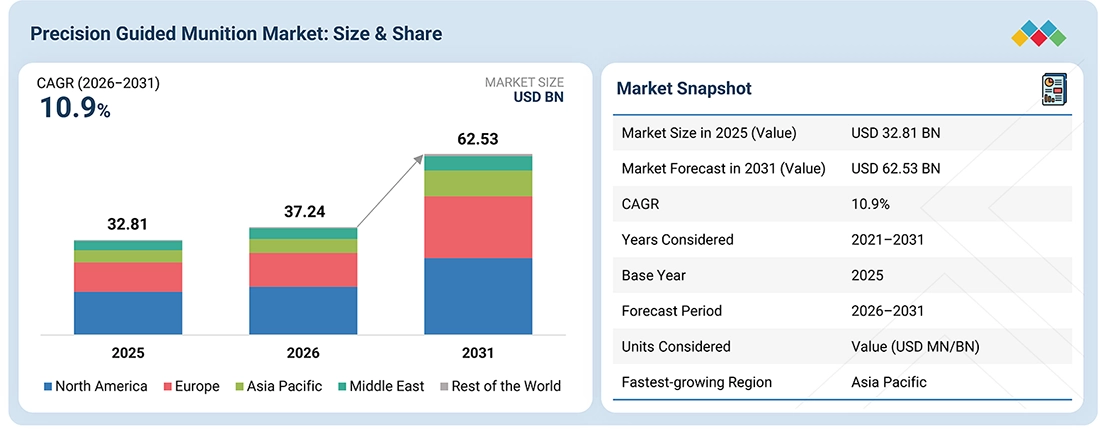The image size is (1100, 429).
Task: Click the USD 32.81 BN table value
Action: point(895,132)
